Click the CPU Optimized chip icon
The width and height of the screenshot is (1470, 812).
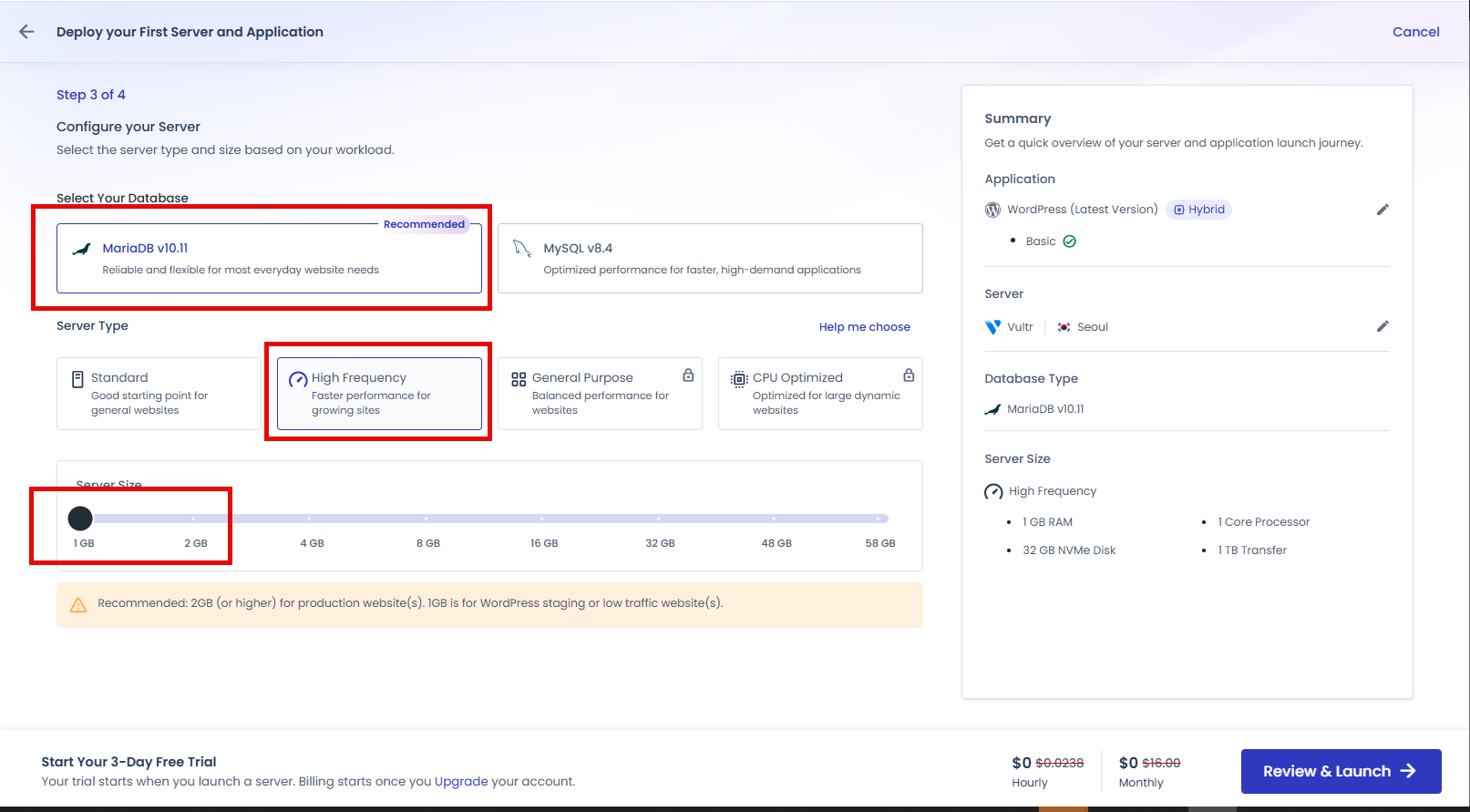point(739,380)
